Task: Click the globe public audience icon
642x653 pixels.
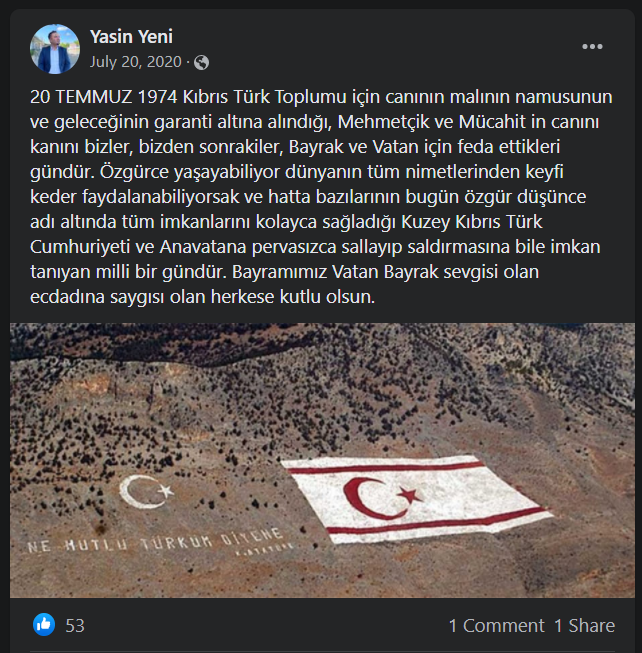Action: (202, 62)
